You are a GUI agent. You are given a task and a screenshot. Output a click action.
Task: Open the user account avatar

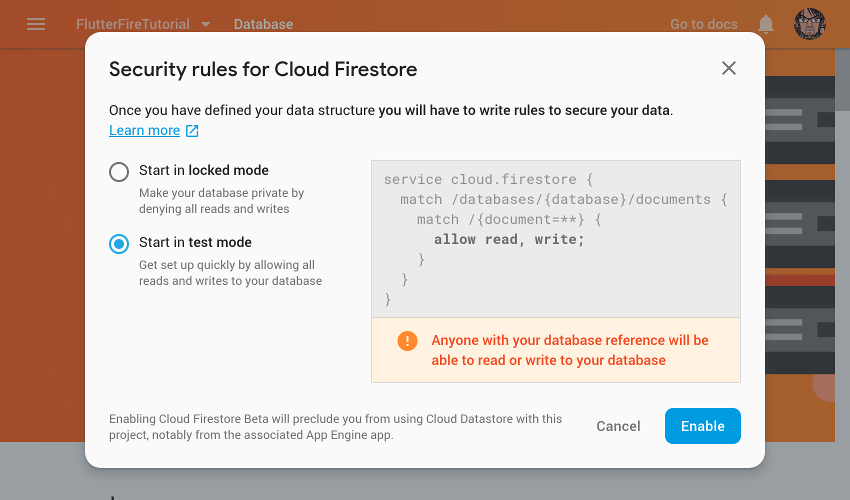click(x=809, y=24)
